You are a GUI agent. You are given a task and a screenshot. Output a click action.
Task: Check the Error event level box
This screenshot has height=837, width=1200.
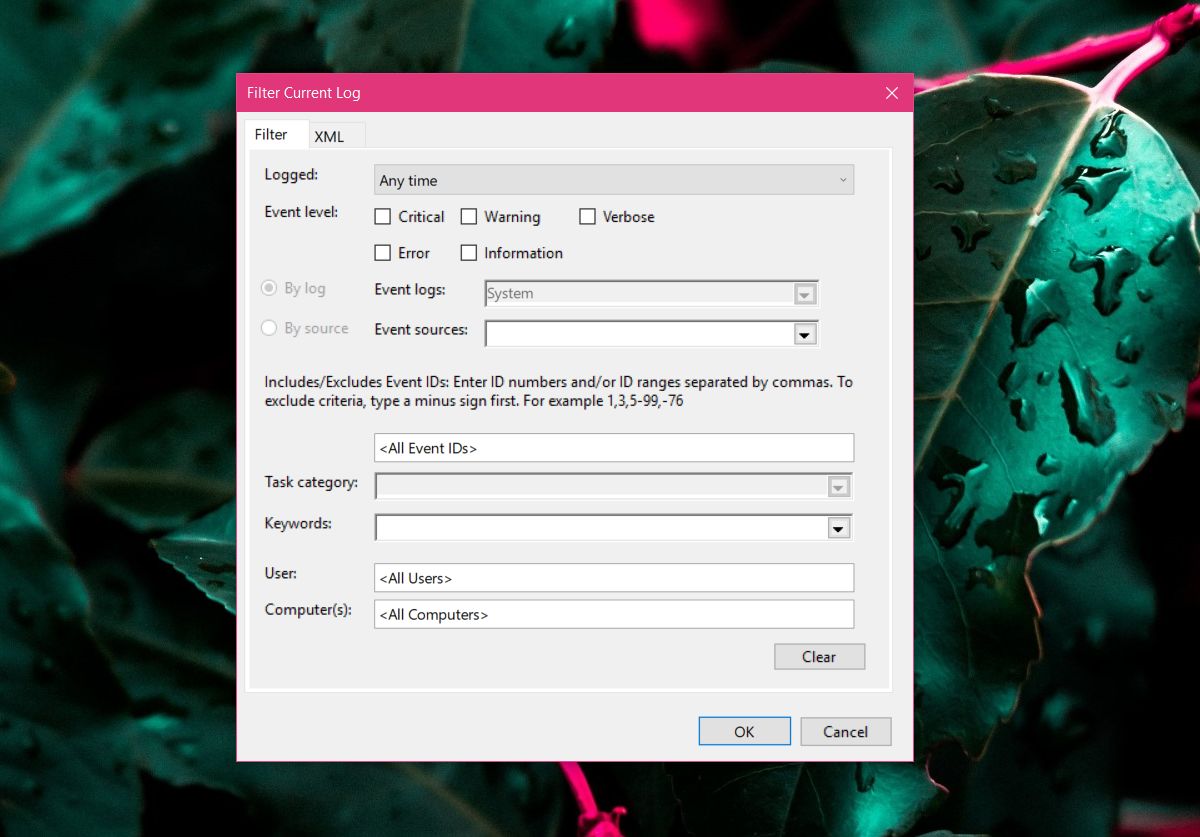coord(382,253)
